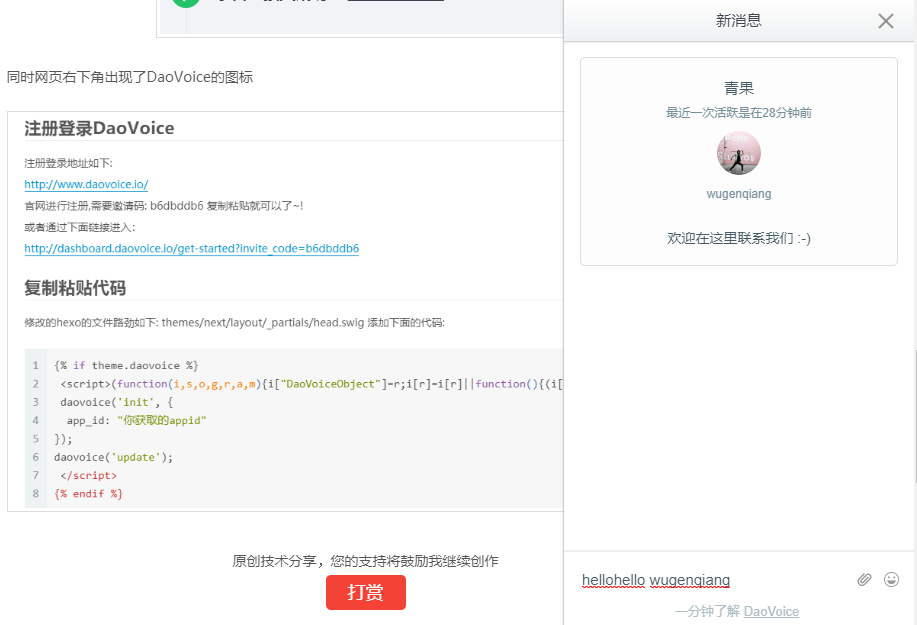
Task: Open the emoji picker smiley icon
Action: (x=891, y=580)
